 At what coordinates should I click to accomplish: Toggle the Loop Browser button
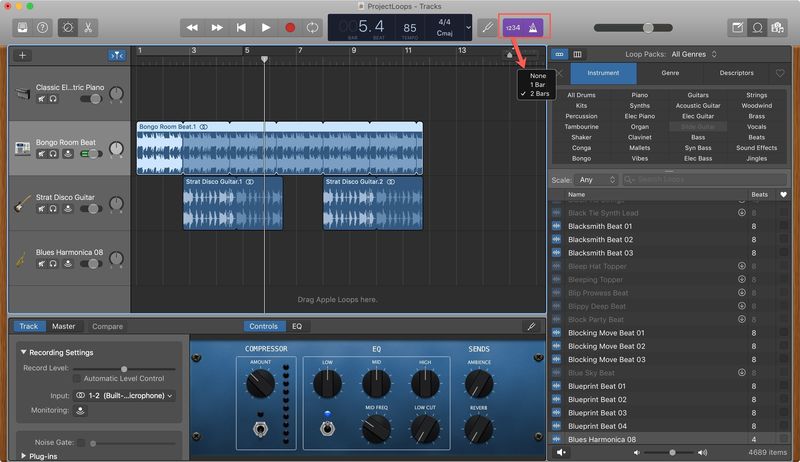[x=757, y=28]
